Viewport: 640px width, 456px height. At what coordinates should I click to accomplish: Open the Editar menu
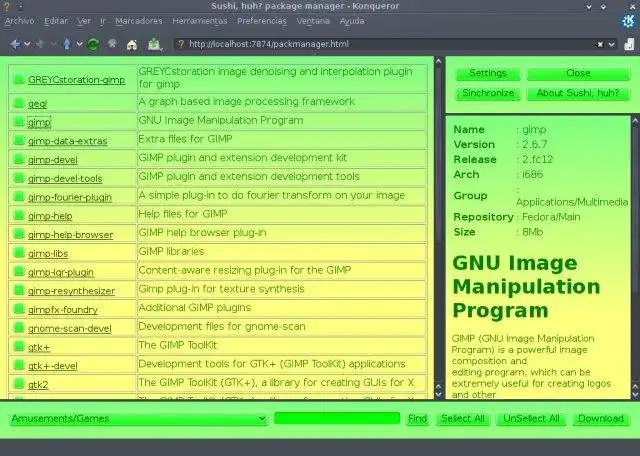56,21
